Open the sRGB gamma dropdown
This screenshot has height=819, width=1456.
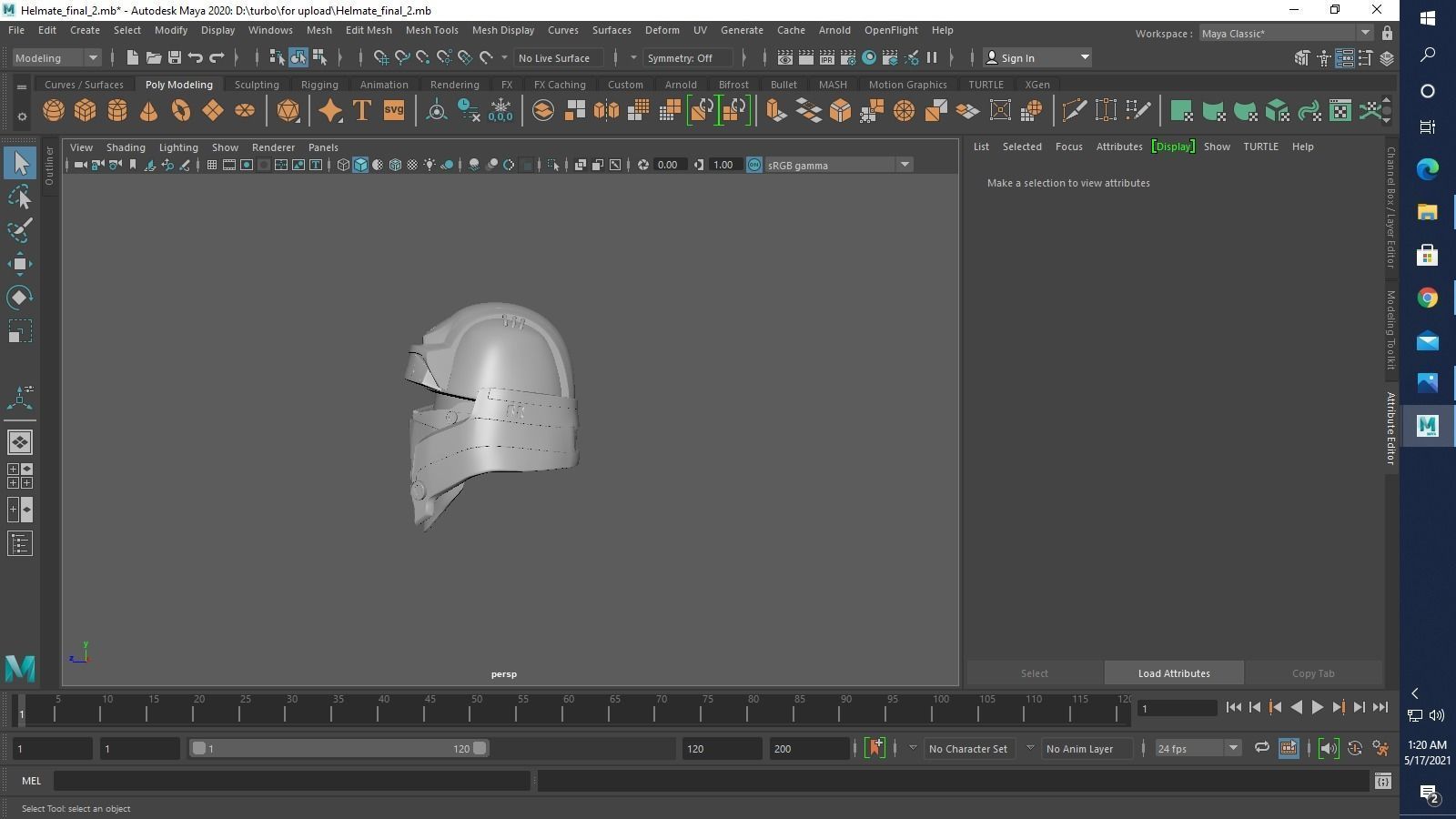pyautogui.click(x=838, y=165)
